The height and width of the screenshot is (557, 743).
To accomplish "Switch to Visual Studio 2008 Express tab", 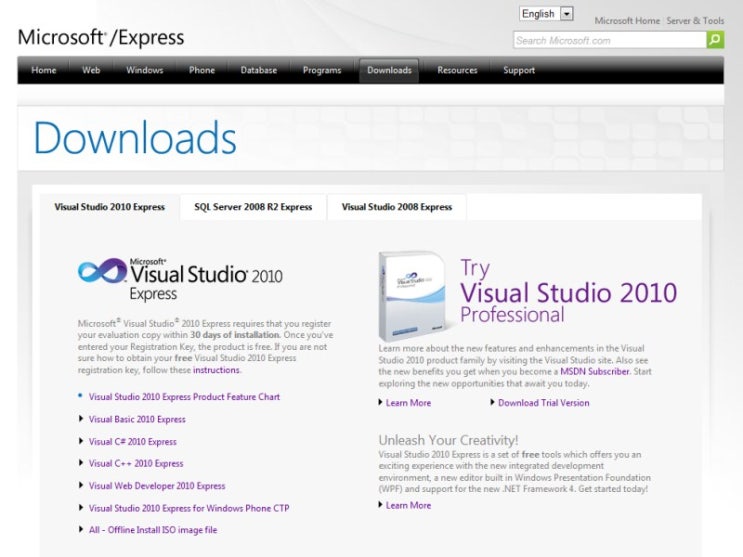I will click(x=397, y=207).
